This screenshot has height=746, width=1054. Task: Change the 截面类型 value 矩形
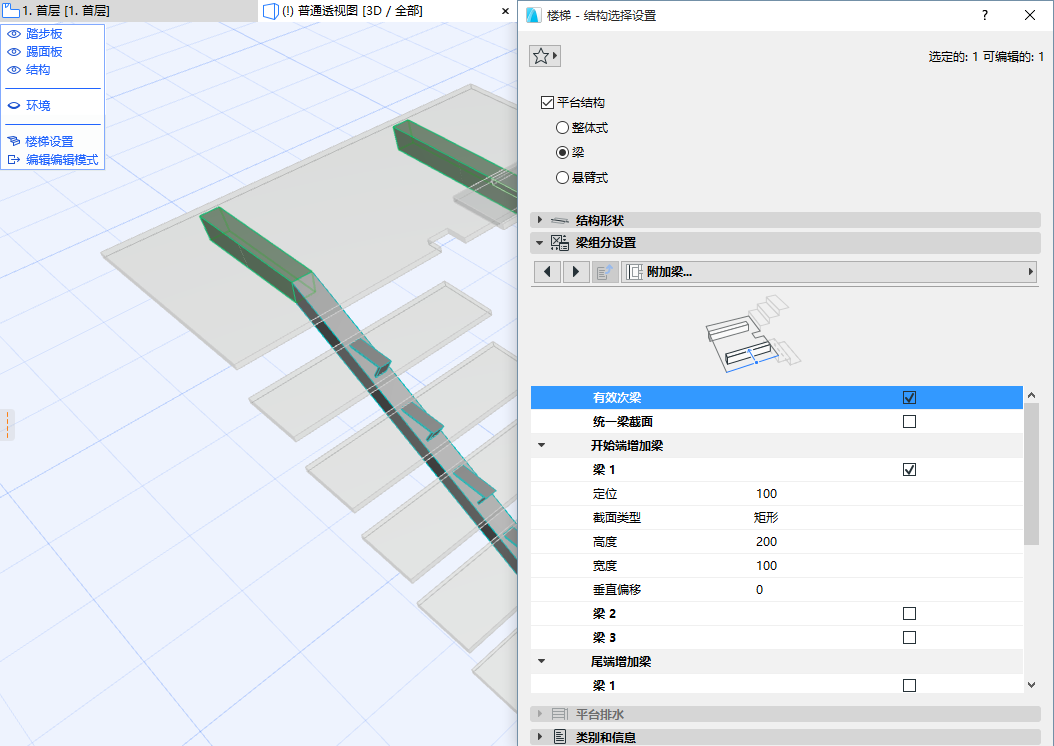pos(766,517)
